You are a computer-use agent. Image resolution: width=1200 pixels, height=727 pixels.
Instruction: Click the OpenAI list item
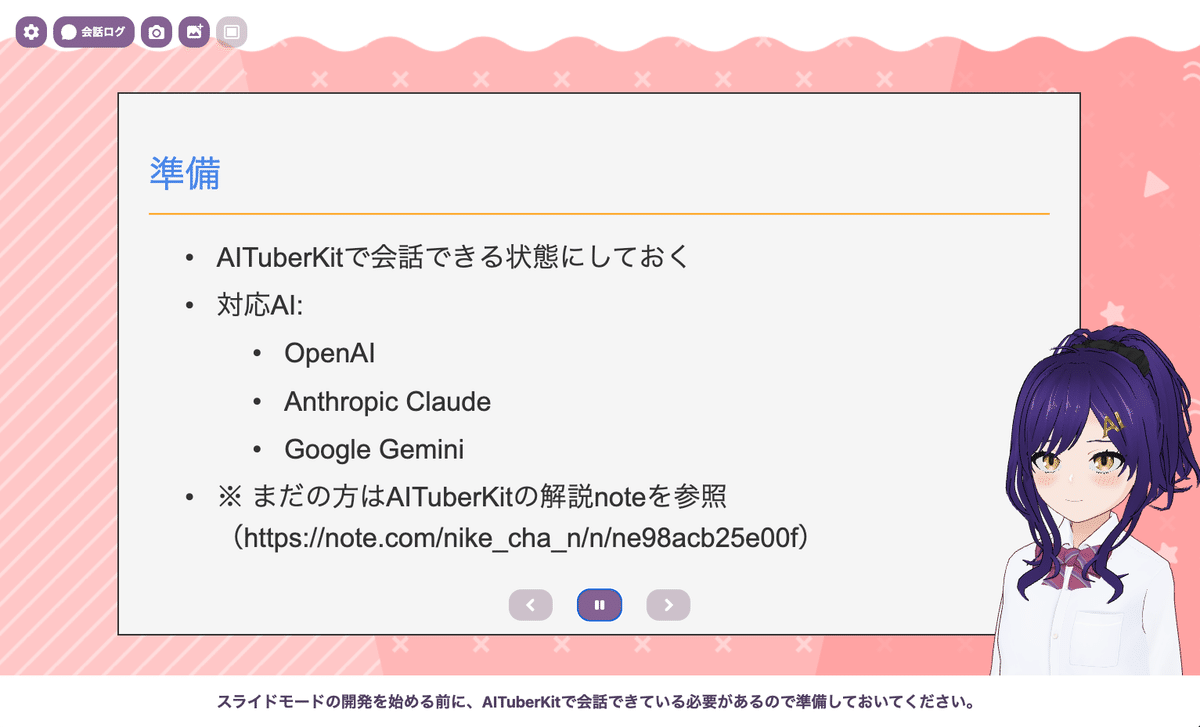click(x=330, y=353)
